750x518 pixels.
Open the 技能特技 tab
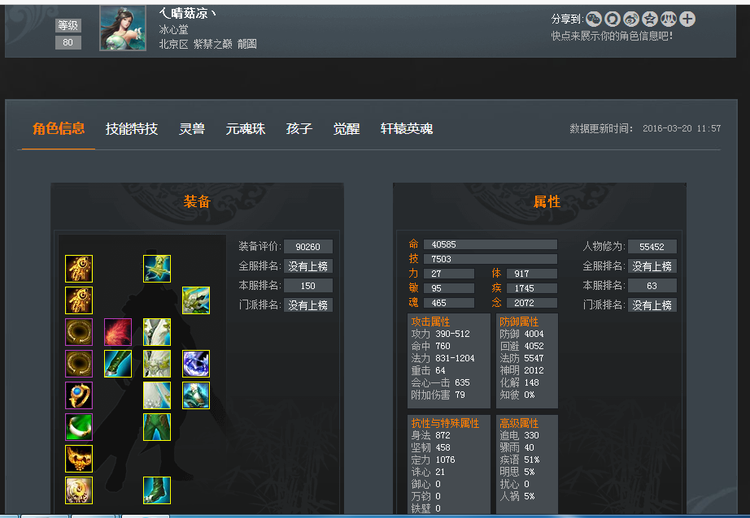click(132, 129)
